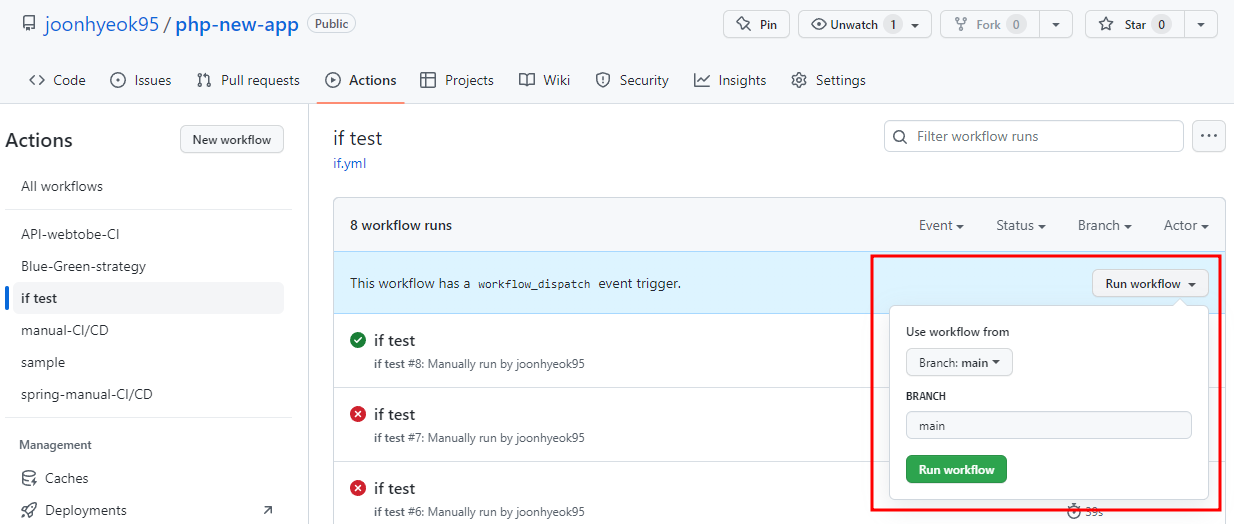Click the Deployments external arrow icon
Image resolution: width=1234 pixels, height=524 pixels.
coord(267,510)
